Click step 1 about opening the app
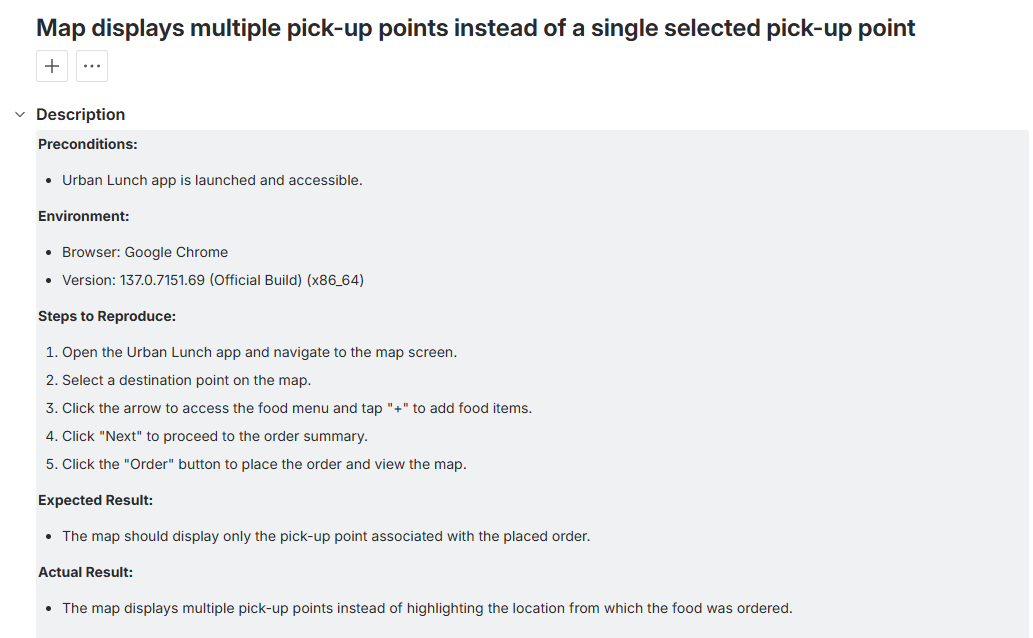 pyautogui.click(x=259, y=352)
